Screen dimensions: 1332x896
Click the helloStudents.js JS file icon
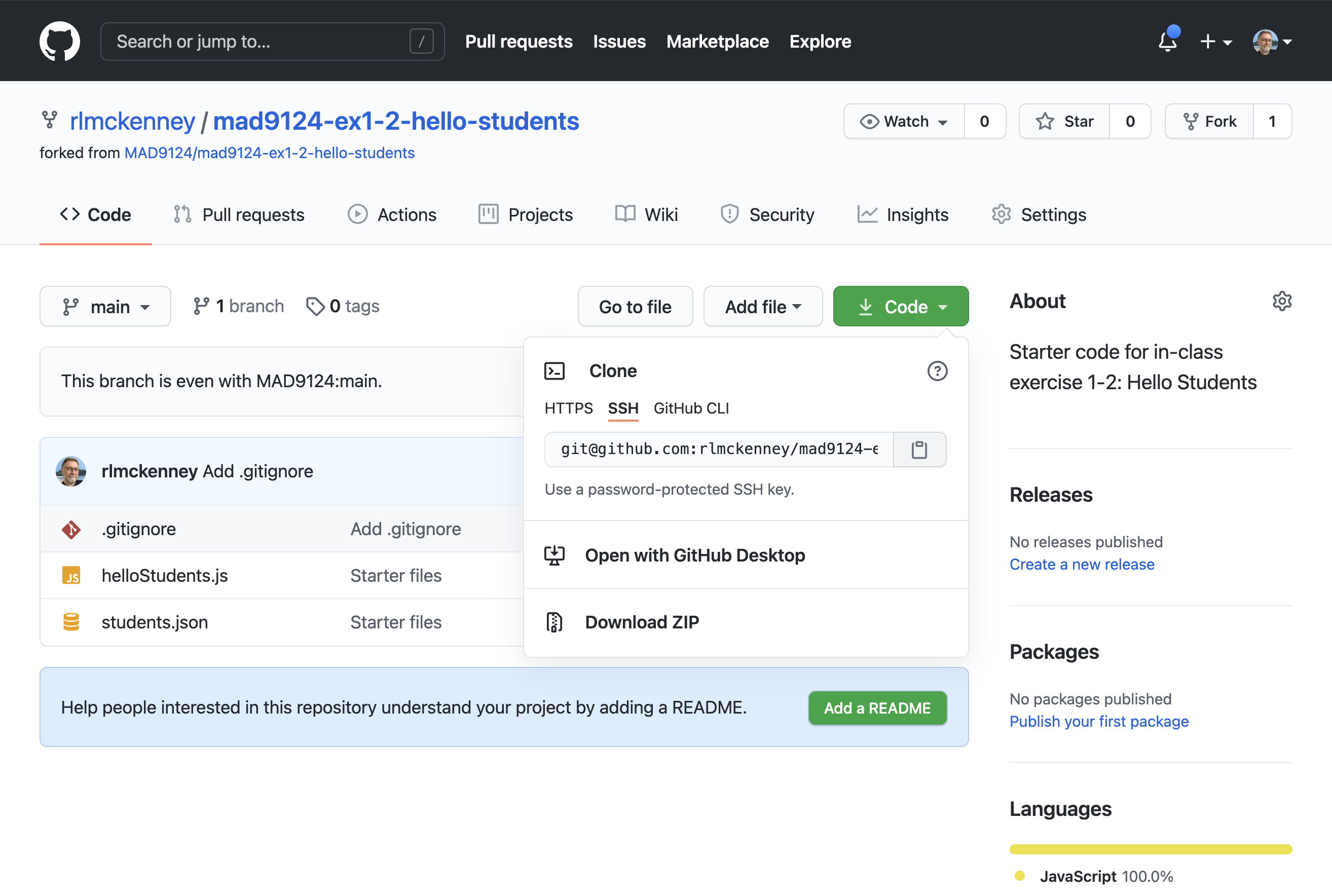click(71, 575)
